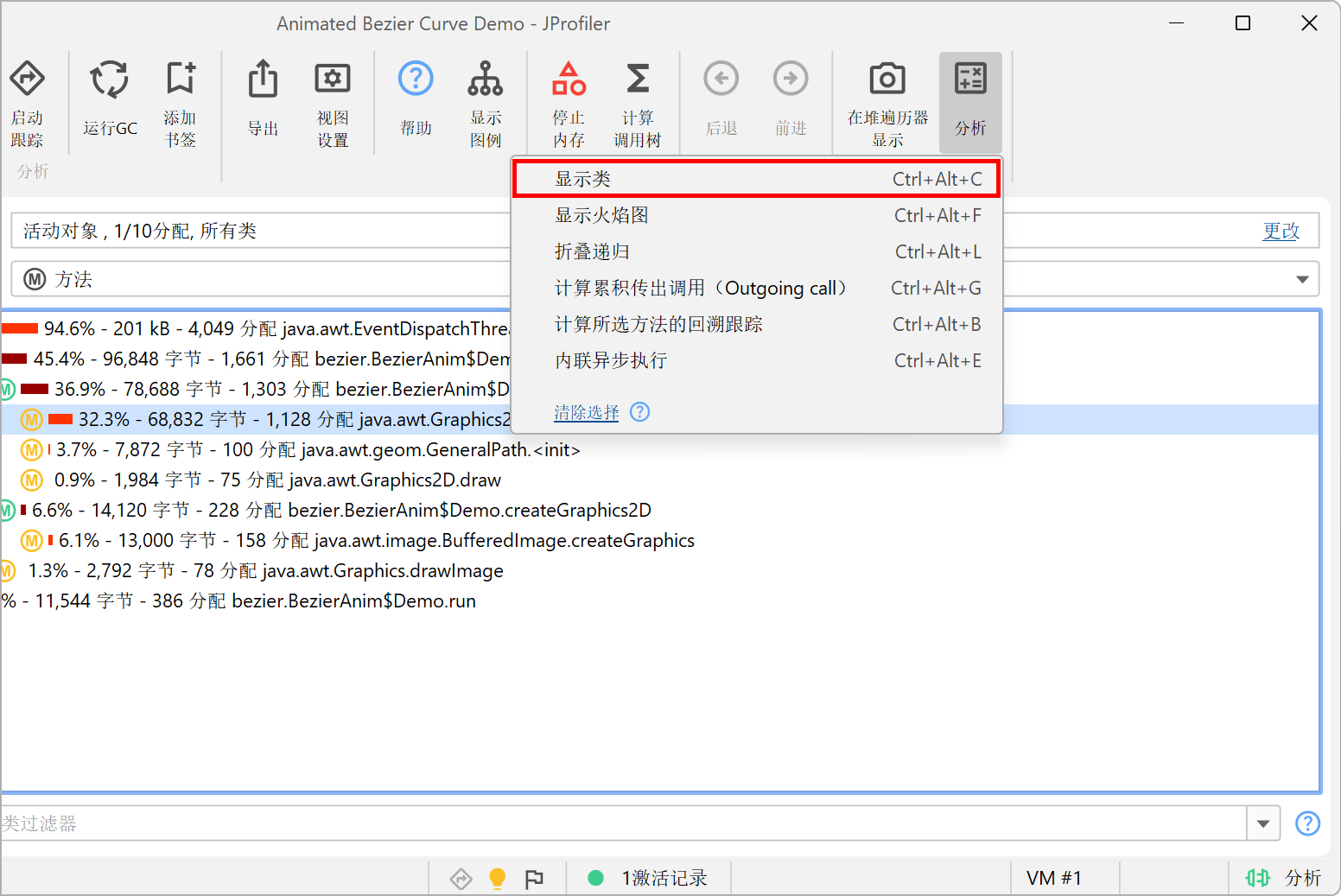Toggle the 分析 toolbar dropdown button

(970, 103)
